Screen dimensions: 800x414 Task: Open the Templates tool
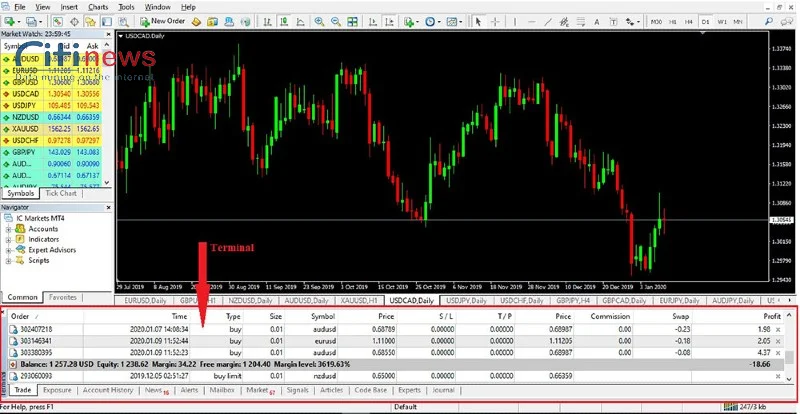click(x=452, y=21)
